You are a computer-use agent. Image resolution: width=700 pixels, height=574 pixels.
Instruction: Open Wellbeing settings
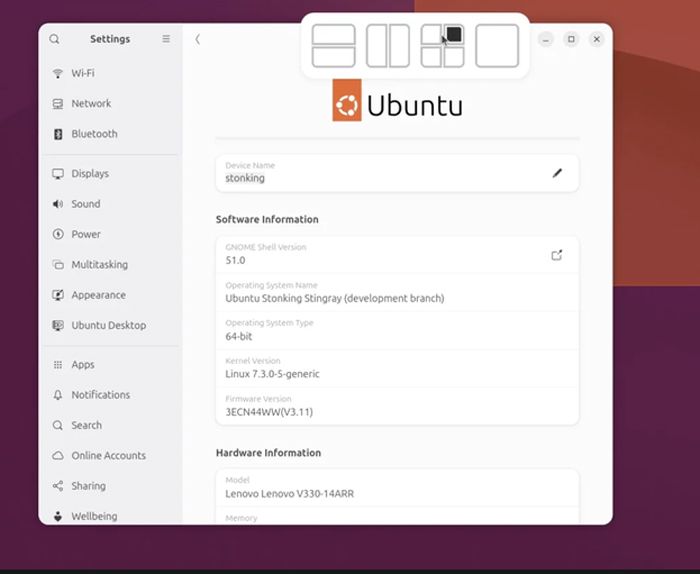pos(112,516)
